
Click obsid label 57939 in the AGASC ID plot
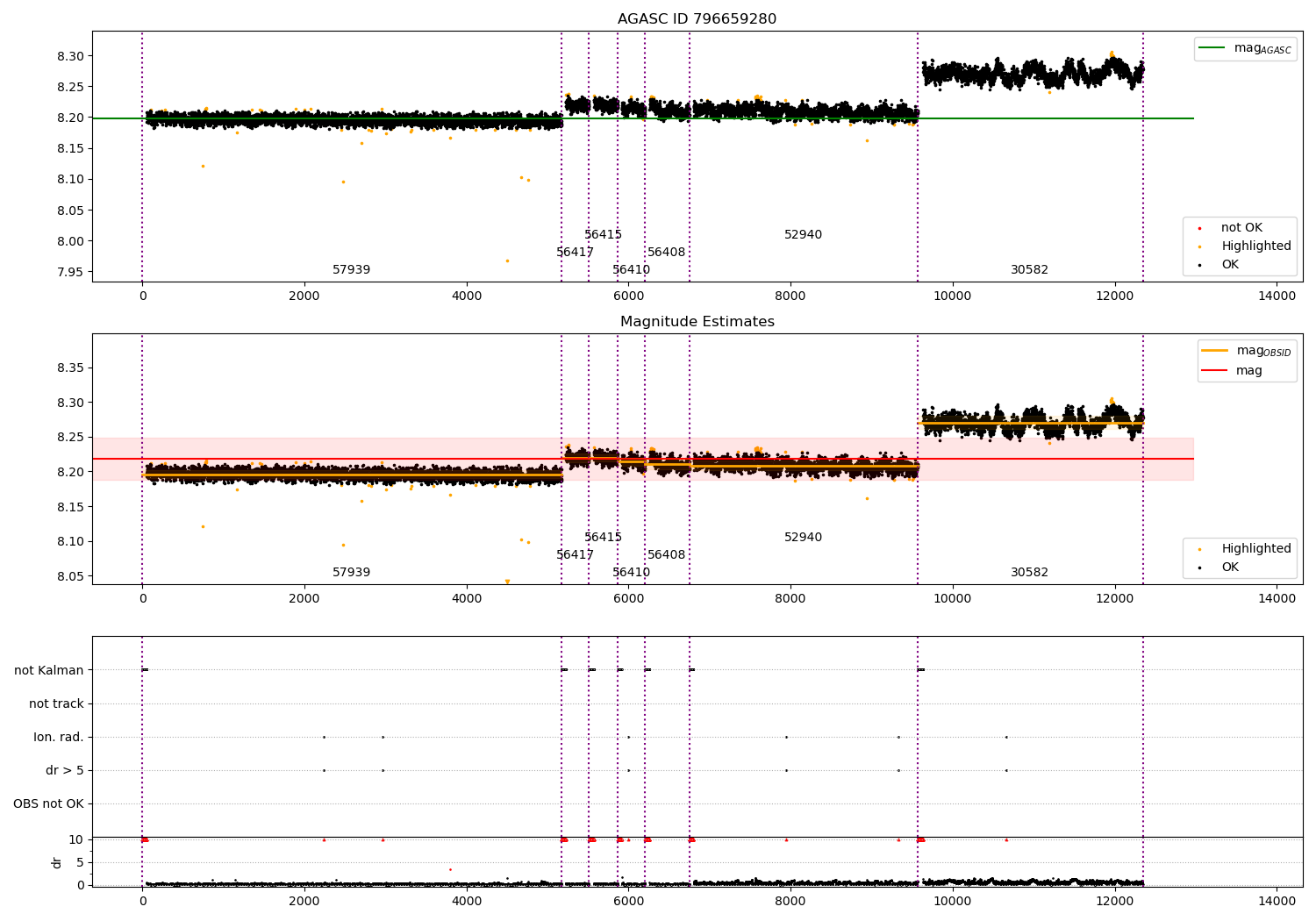coord(351,270)
